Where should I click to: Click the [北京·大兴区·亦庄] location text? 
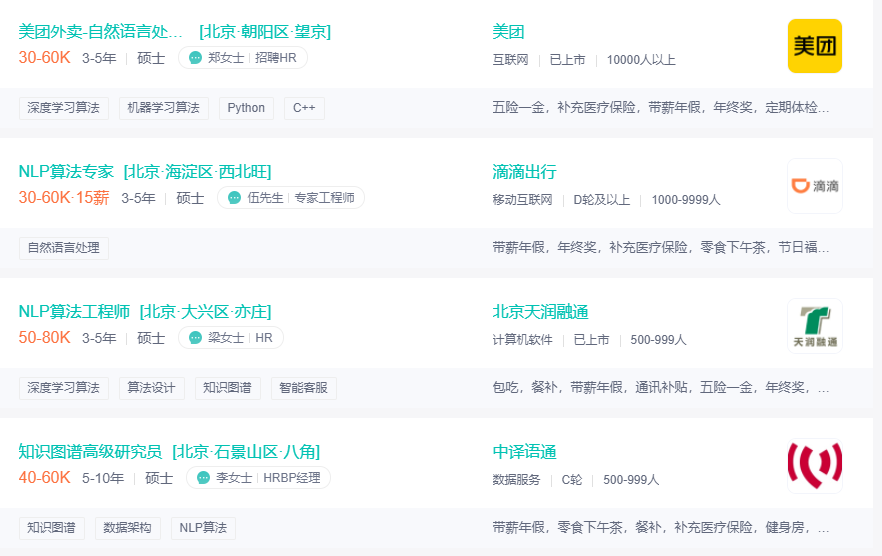point(205,312)
